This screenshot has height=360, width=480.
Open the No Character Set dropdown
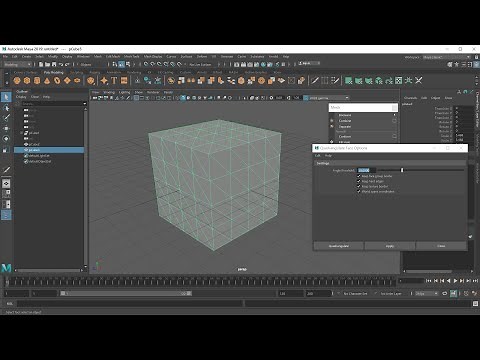[355, 293]
